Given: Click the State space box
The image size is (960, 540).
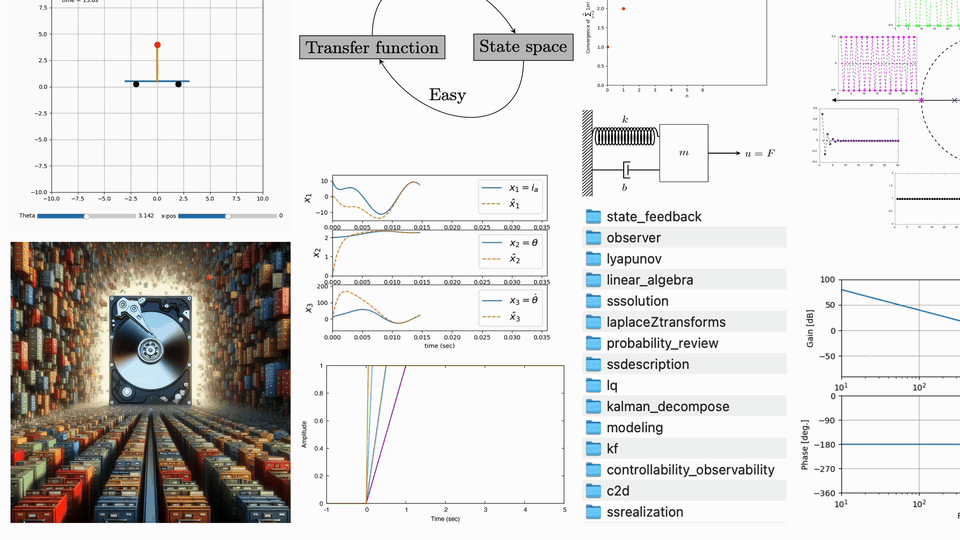Looking at the screenshot, I should pyautogui.click(x=523, y=47).
